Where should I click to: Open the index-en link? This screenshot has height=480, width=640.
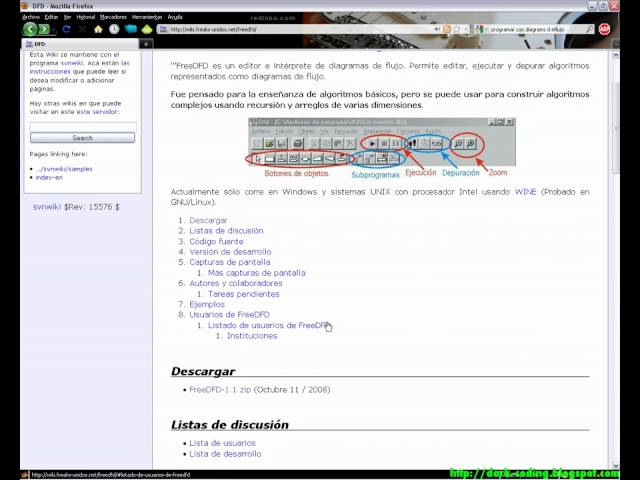49,178
